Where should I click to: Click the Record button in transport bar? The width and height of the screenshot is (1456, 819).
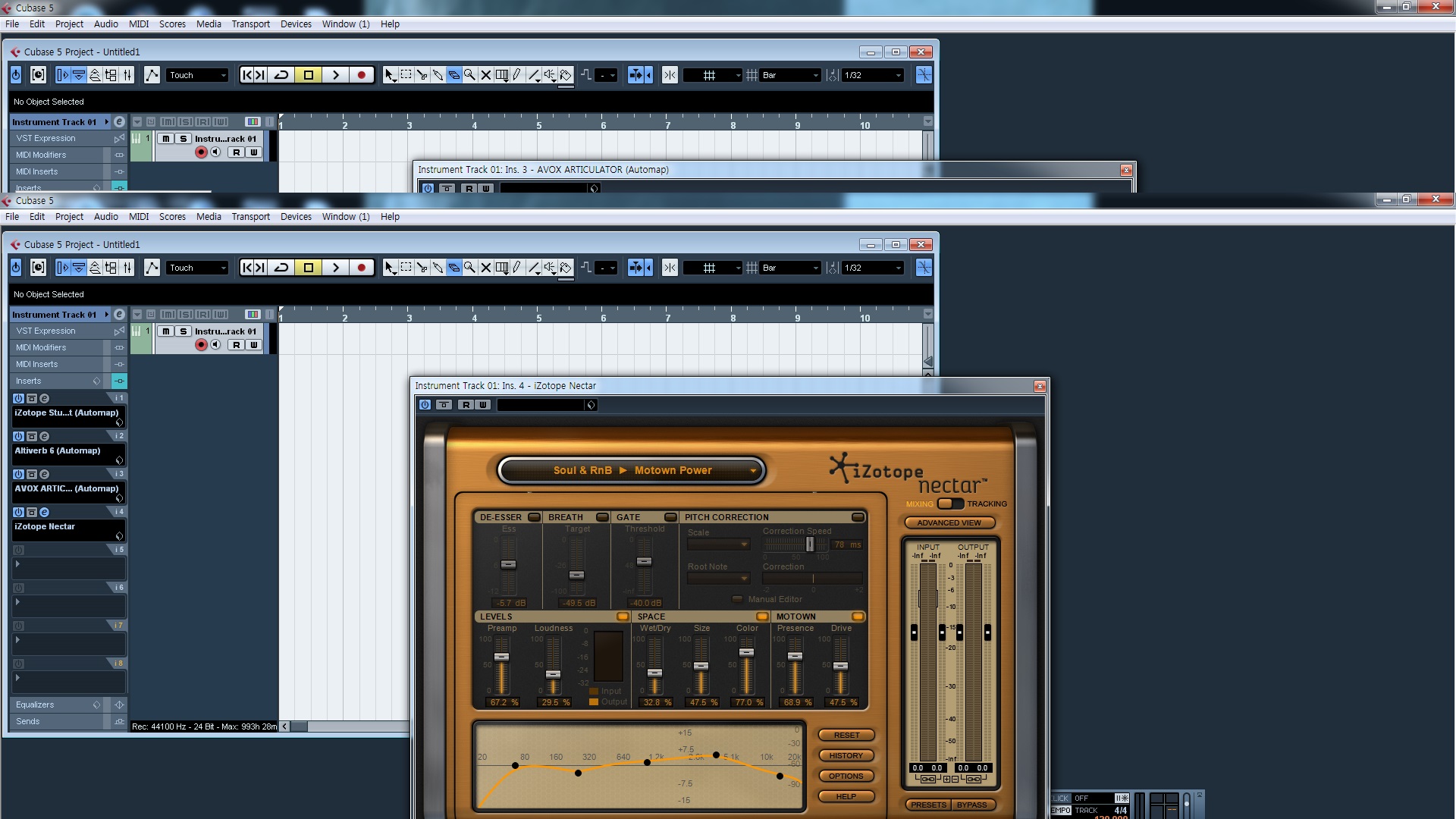point(360,267)
